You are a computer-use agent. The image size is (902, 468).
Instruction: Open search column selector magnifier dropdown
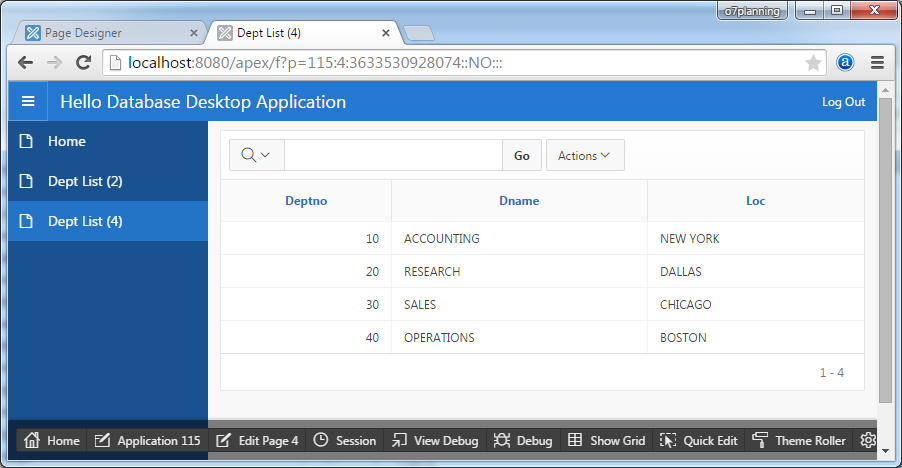[x=257, y=155]
